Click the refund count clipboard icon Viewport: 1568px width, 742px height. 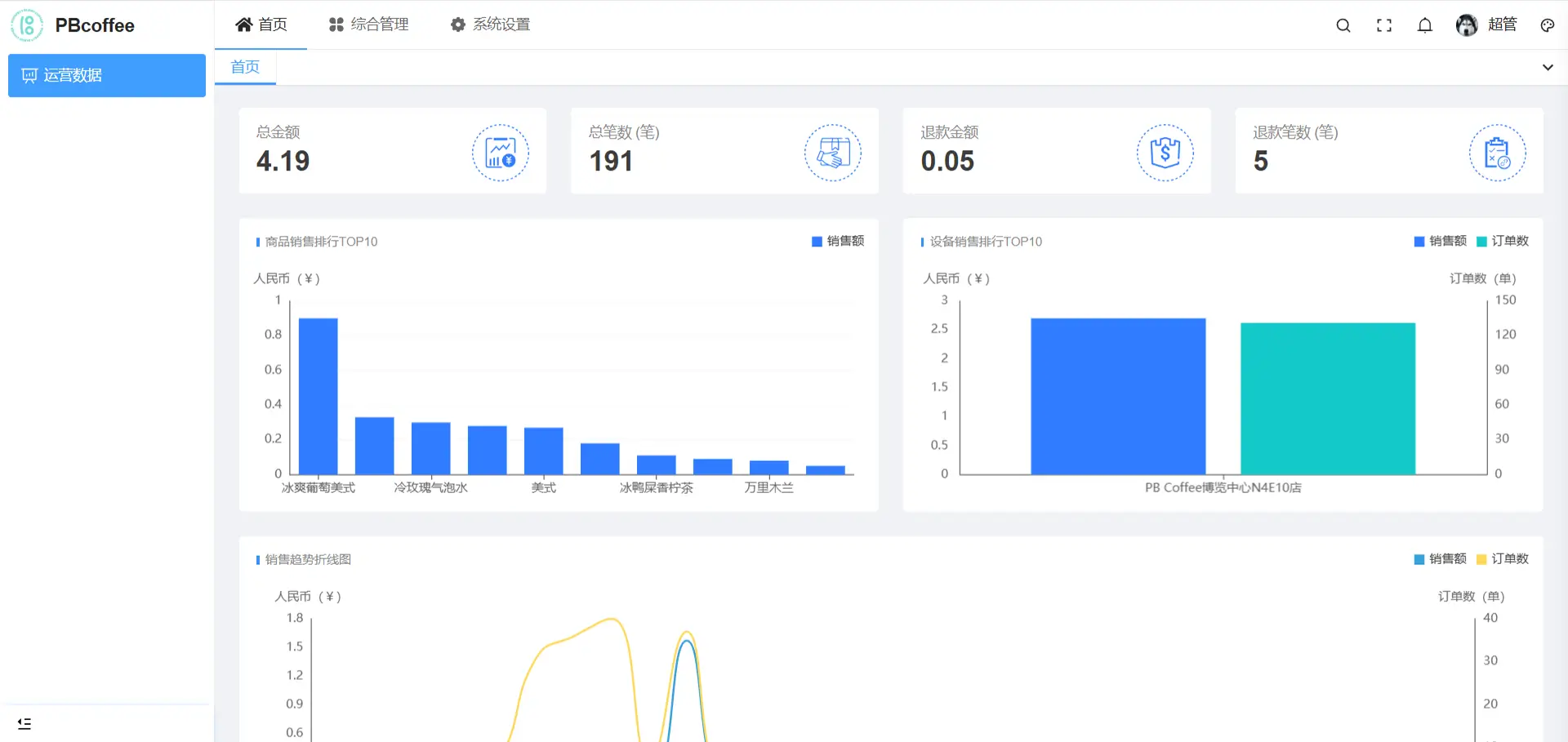[1497, 153]
